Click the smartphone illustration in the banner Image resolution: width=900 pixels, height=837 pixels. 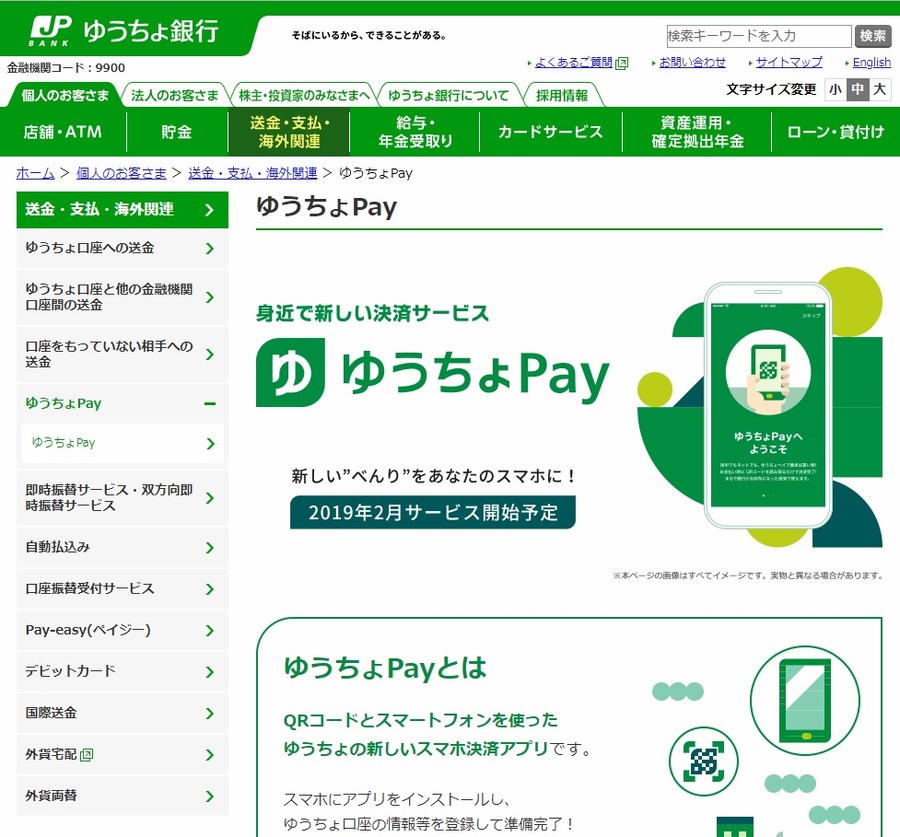[768, 405]
